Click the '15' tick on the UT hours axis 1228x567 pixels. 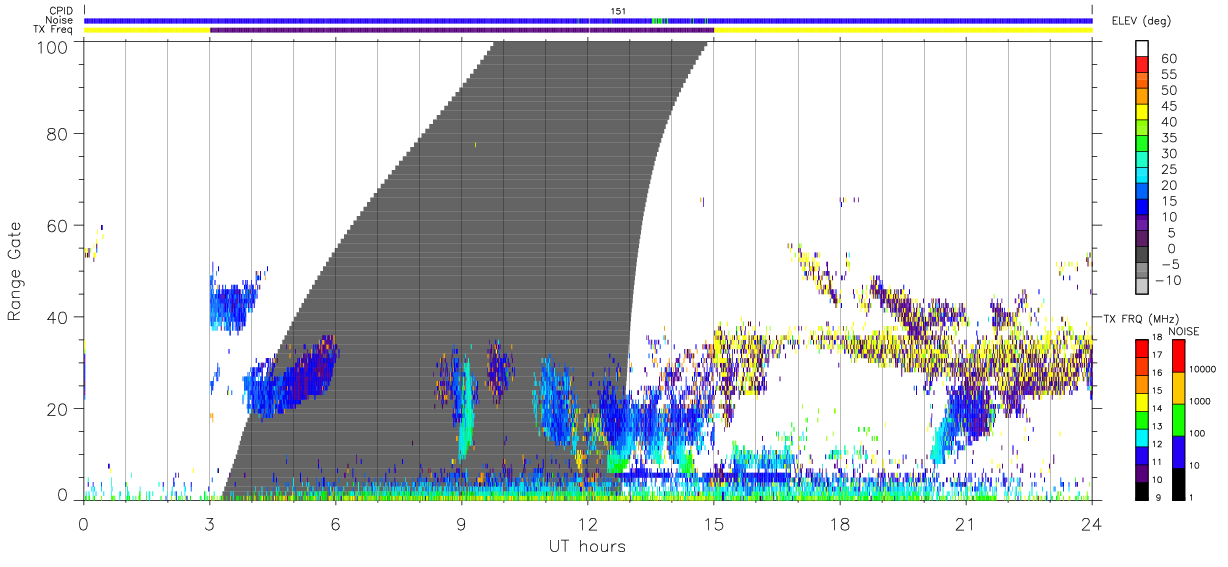pyautogui.click(x=714, y=523)
